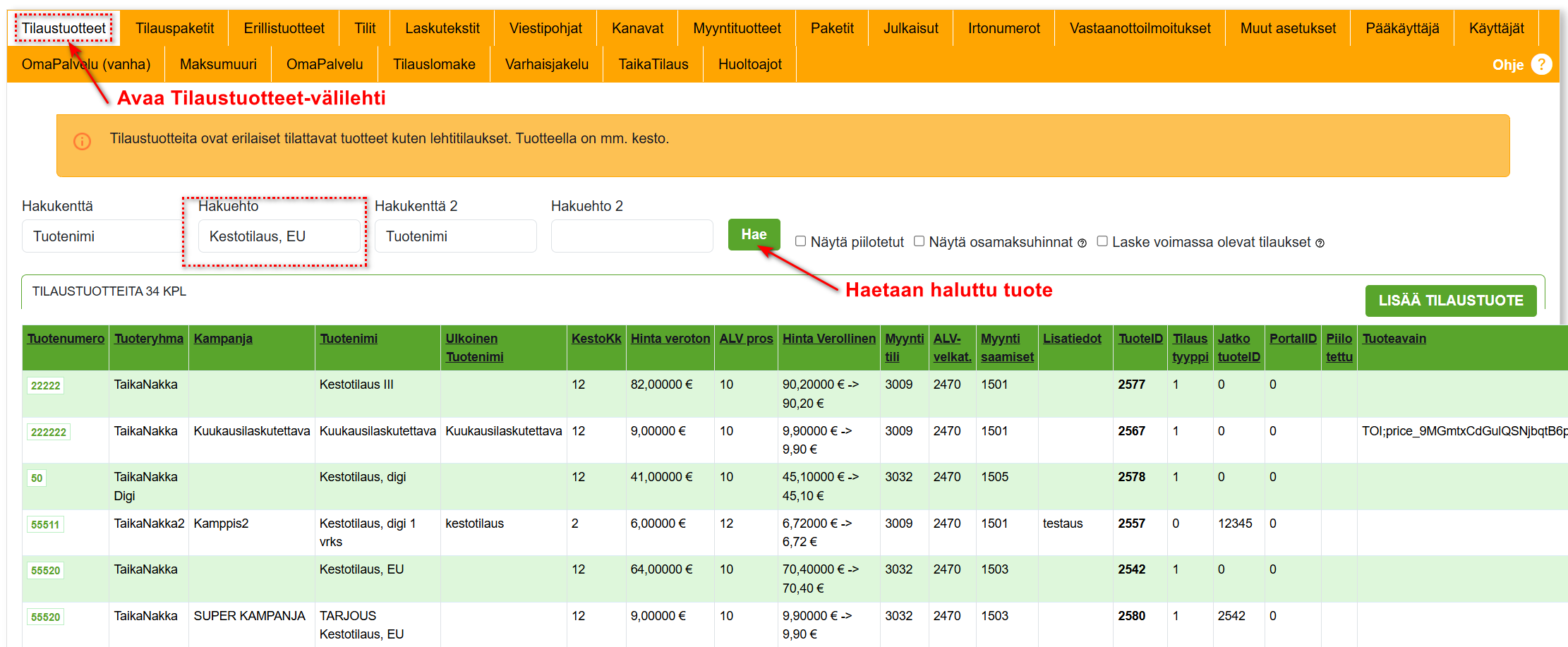Screen dimensions: 1568x647
Task: Open product number badge 50
Action: (x=37, y=478)
